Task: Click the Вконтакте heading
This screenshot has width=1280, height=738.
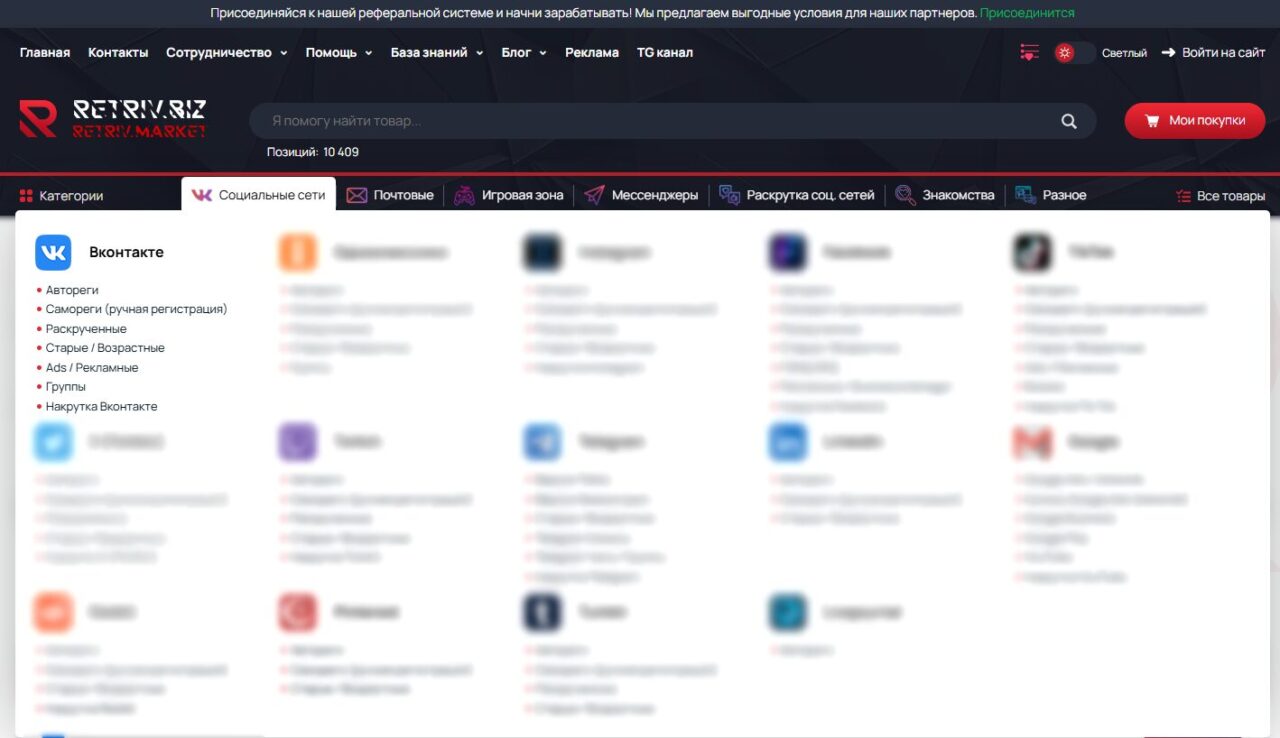Action: [126, 252]
